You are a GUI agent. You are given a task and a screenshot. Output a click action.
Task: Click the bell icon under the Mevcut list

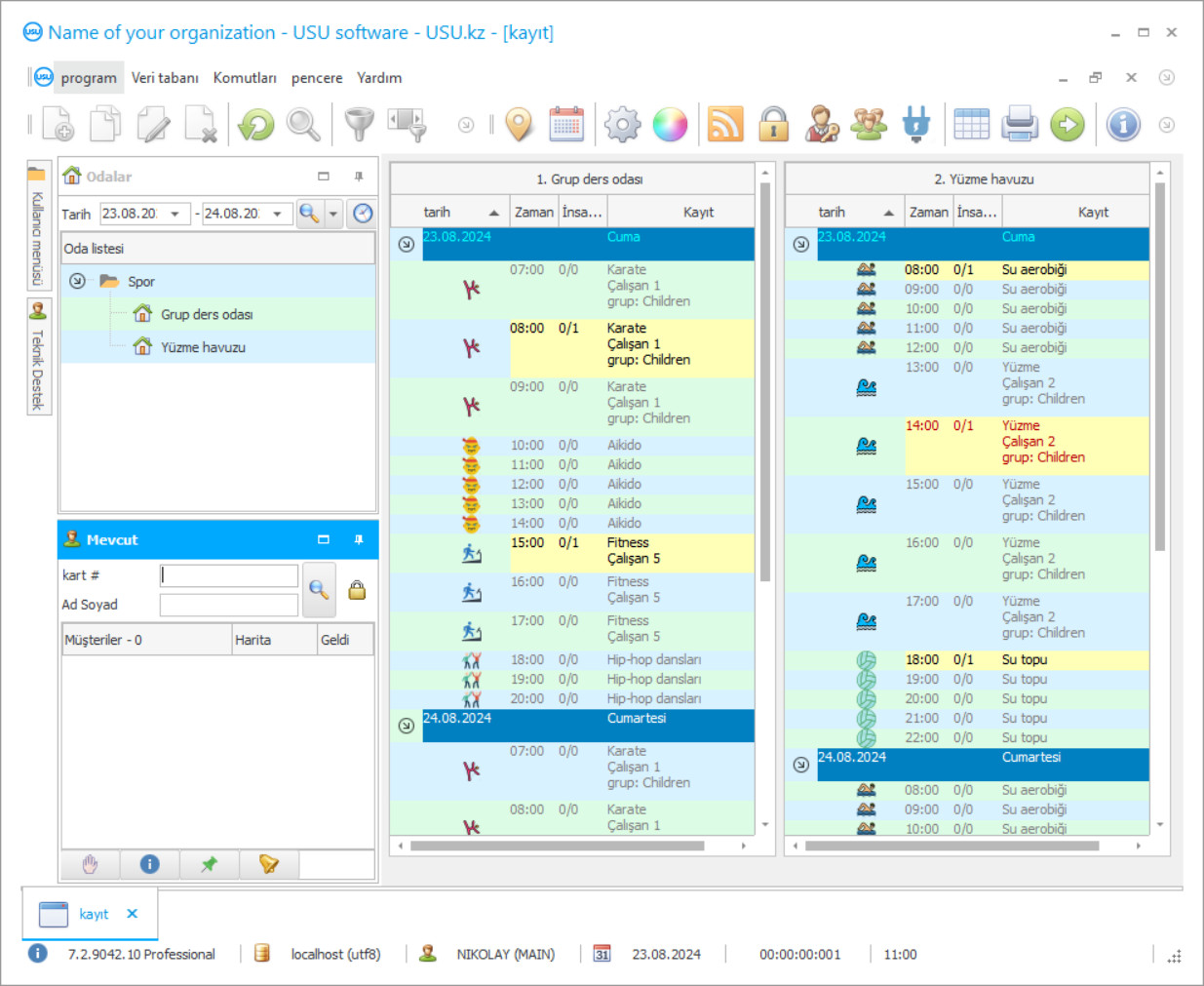(x=269, y=864)
